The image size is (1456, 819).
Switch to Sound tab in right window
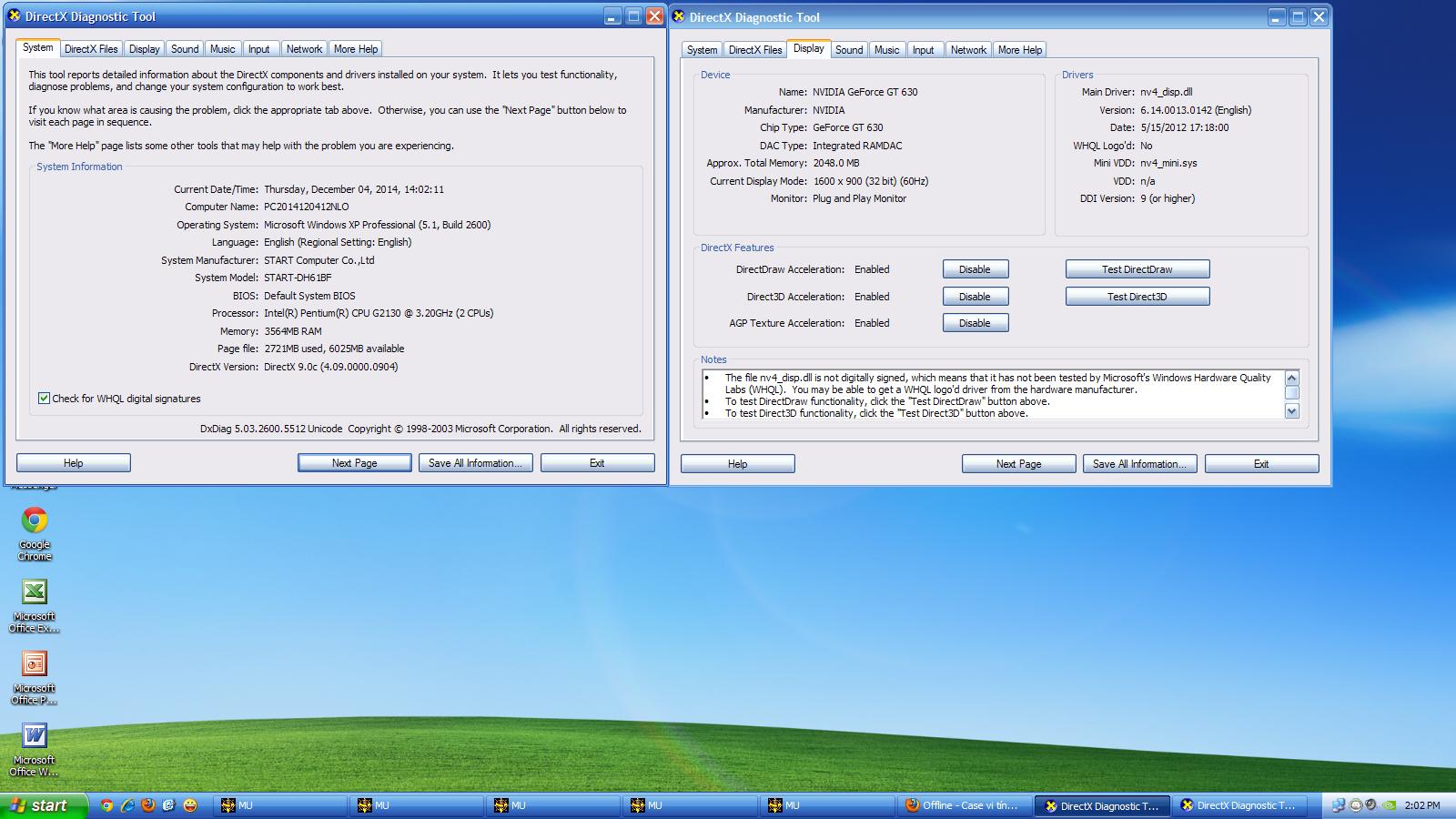coord(849,50)
